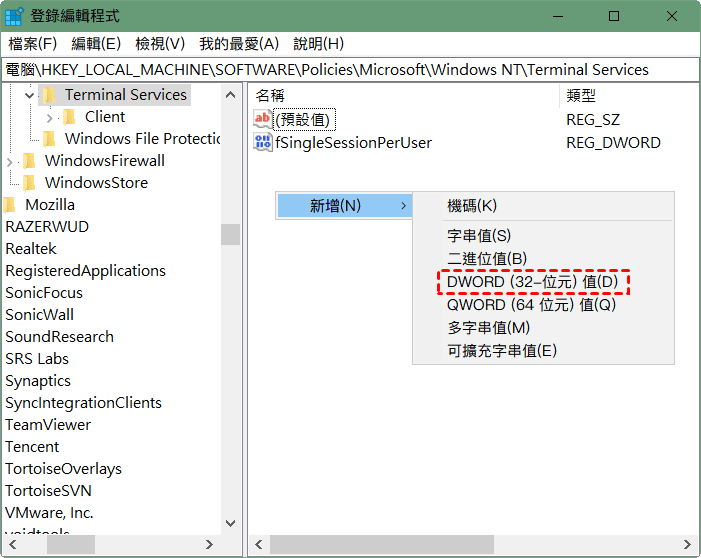Screen dimensions: 701x558
Task: Select the TortoiseOverlays key
Action: click(x=63, y=469)
